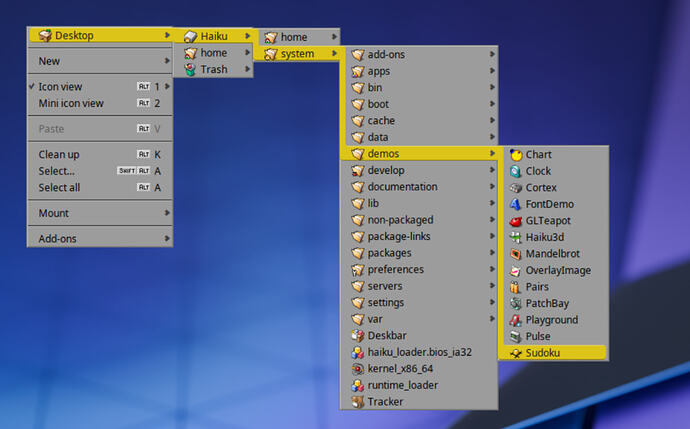The height and width of the screenshot is (429, 690).
Task: Click the runtime_loader file icon
Action: tap(358, 385)
